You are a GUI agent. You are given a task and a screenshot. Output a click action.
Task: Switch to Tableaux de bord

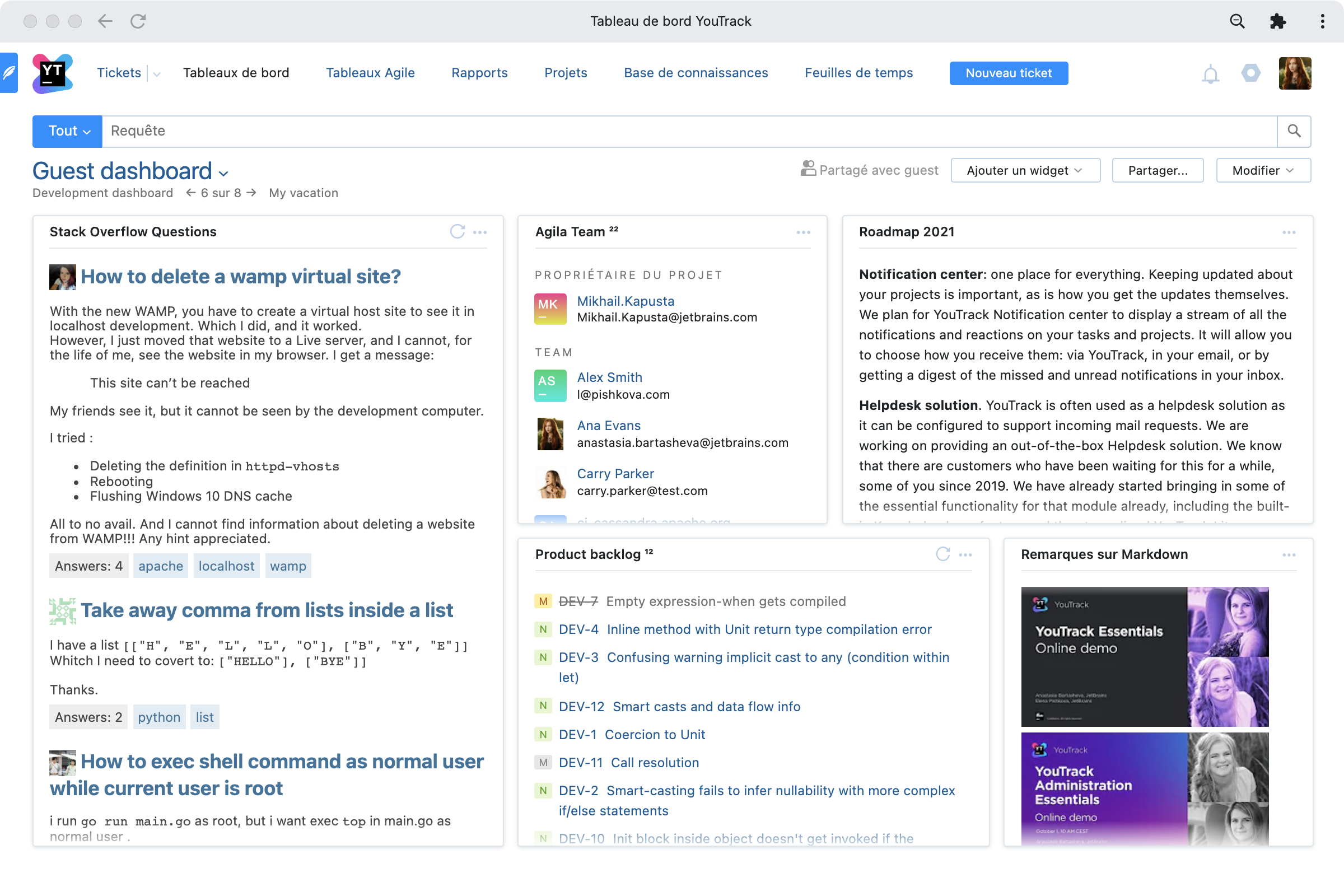[x=236, y=73]
